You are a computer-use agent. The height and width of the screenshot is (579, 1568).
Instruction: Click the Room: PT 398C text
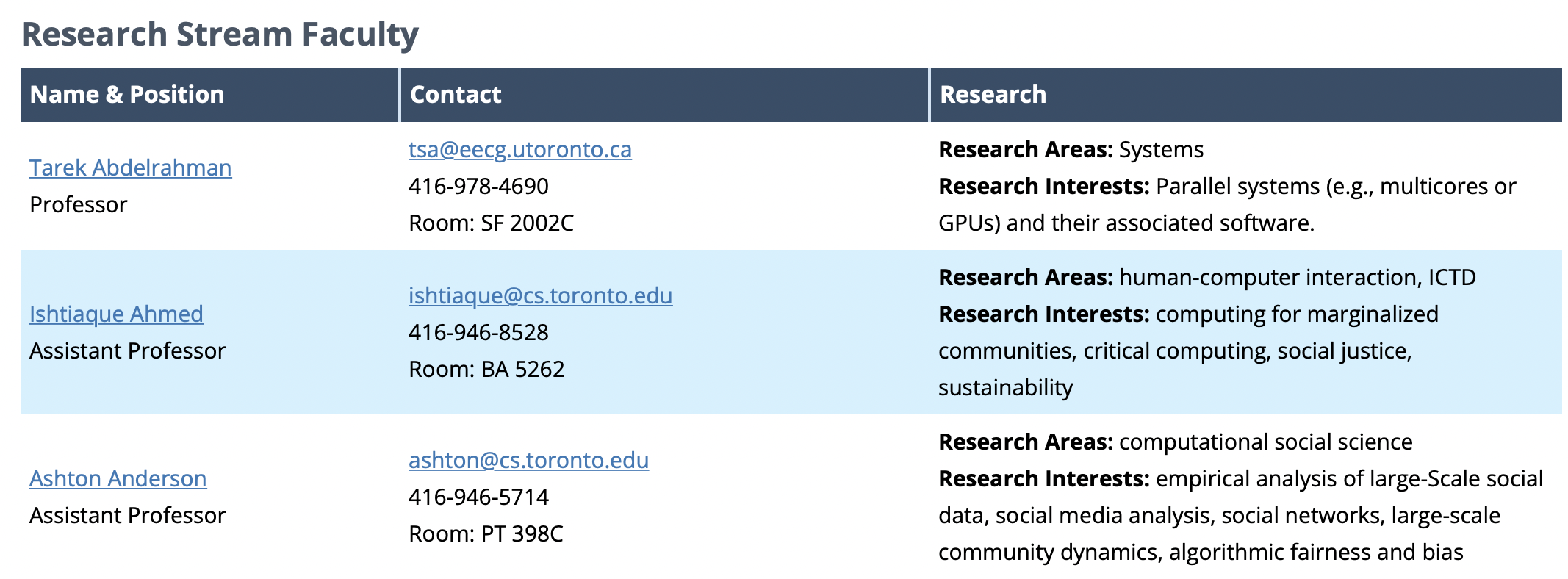(x=486, y=533)
